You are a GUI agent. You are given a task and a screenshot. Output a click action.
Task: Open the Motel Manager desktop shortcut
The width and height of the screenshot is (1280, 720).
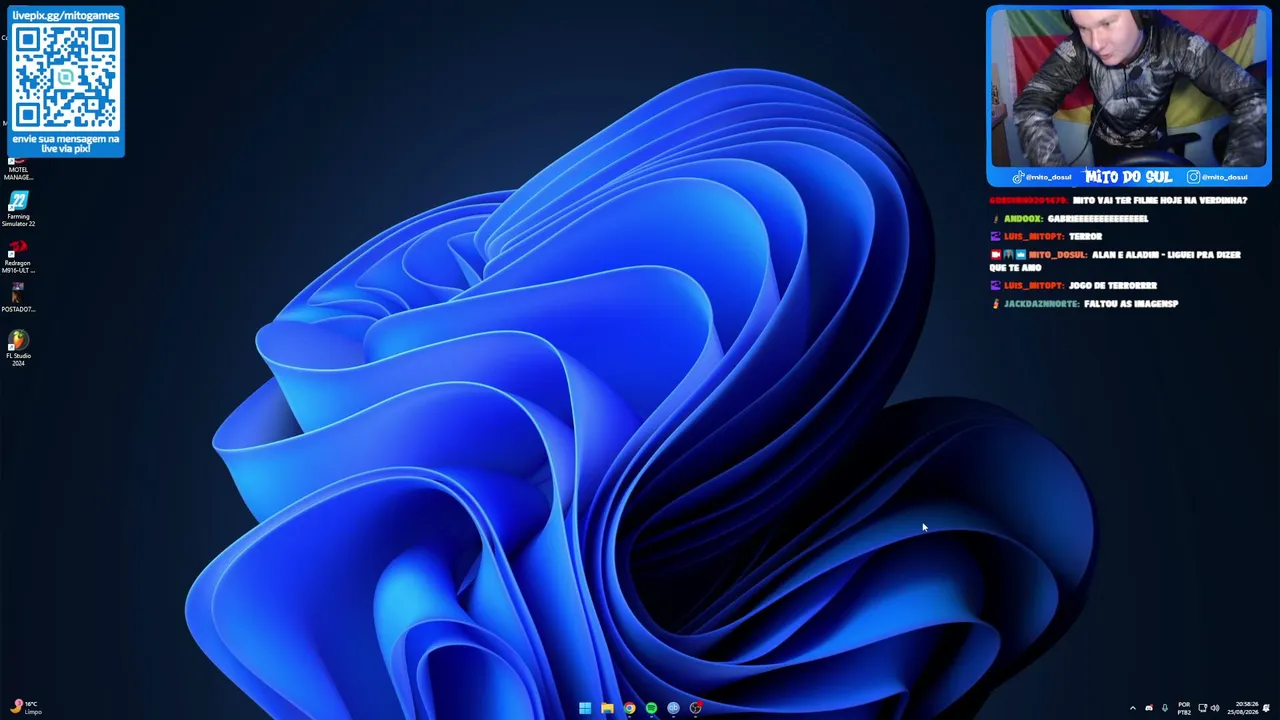(x=18, y=169)
